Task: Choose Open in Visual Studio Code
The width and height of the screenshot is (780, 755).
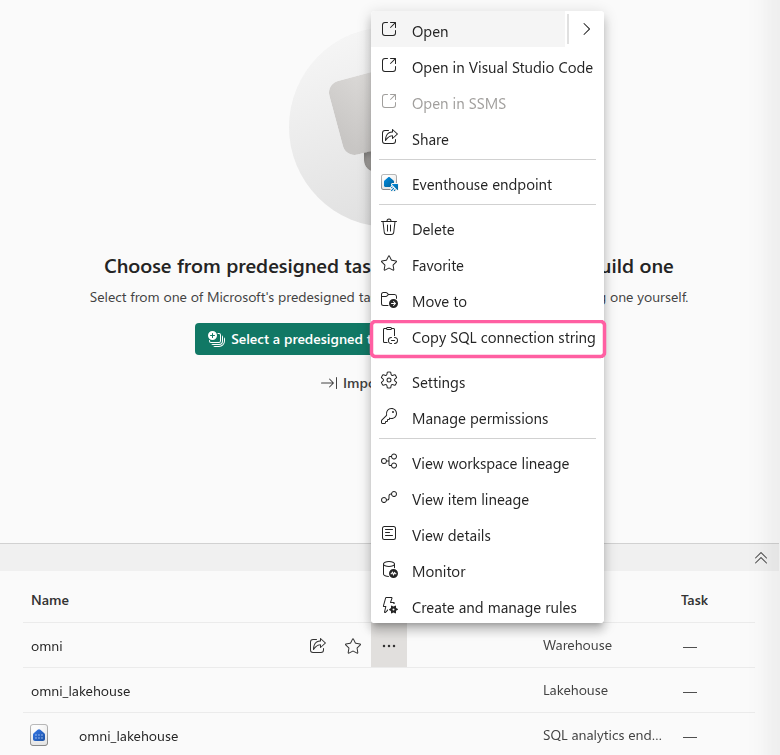Action: (488, 67)
